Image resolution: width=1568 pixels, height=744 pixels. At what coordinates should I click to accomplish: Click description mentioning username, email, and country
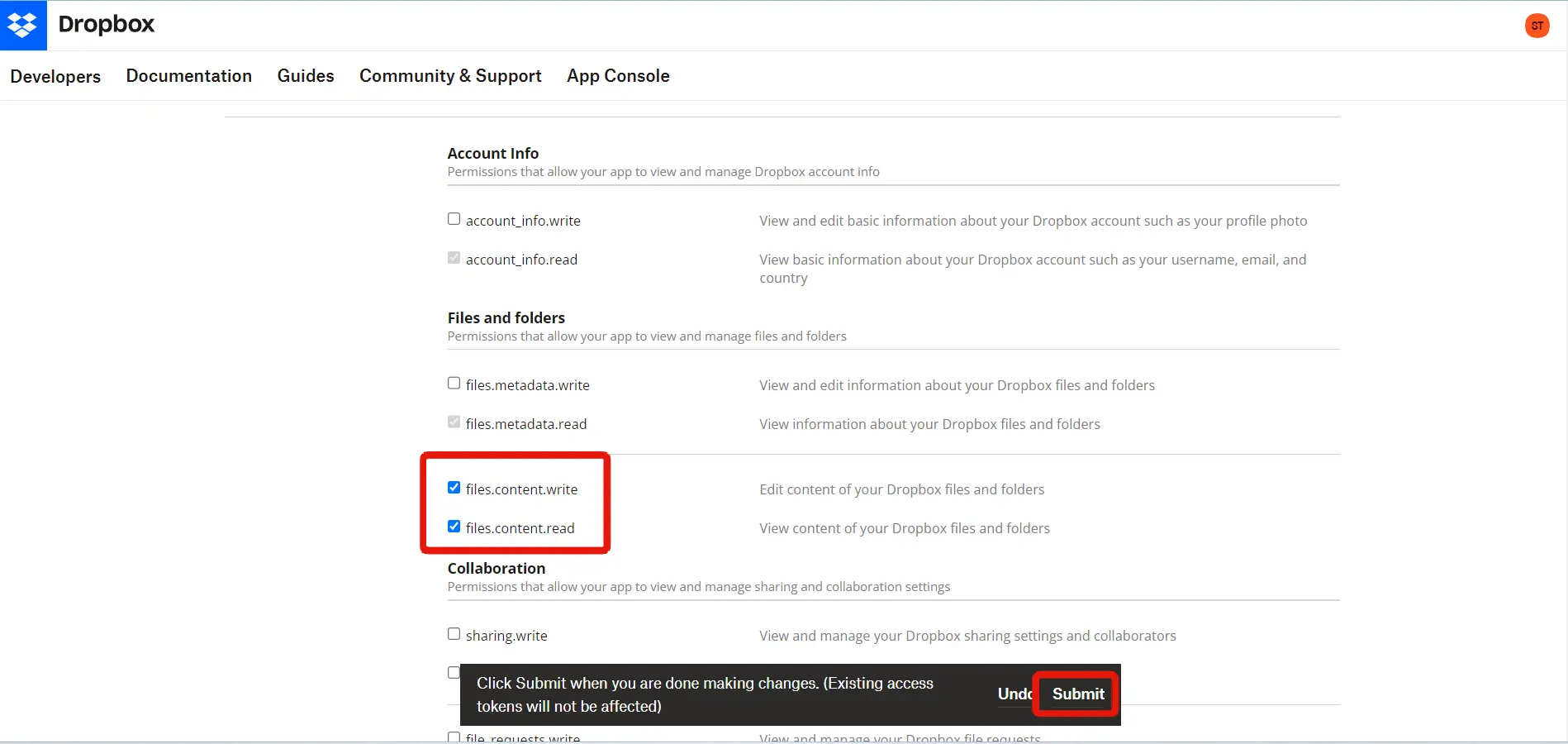pos(1033,269)
